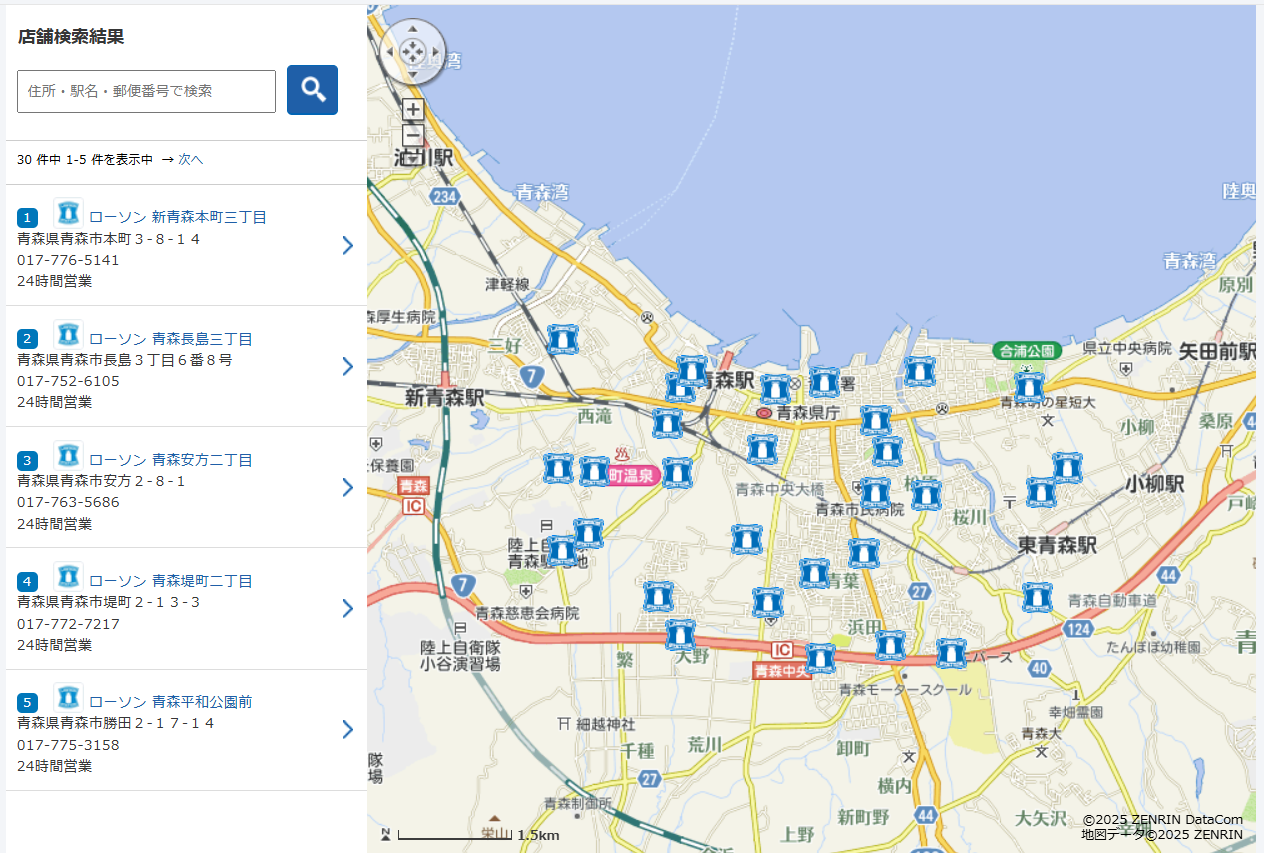Zoom out the map with minus button
1264x853 pixels.
click(x=413, y=136)
